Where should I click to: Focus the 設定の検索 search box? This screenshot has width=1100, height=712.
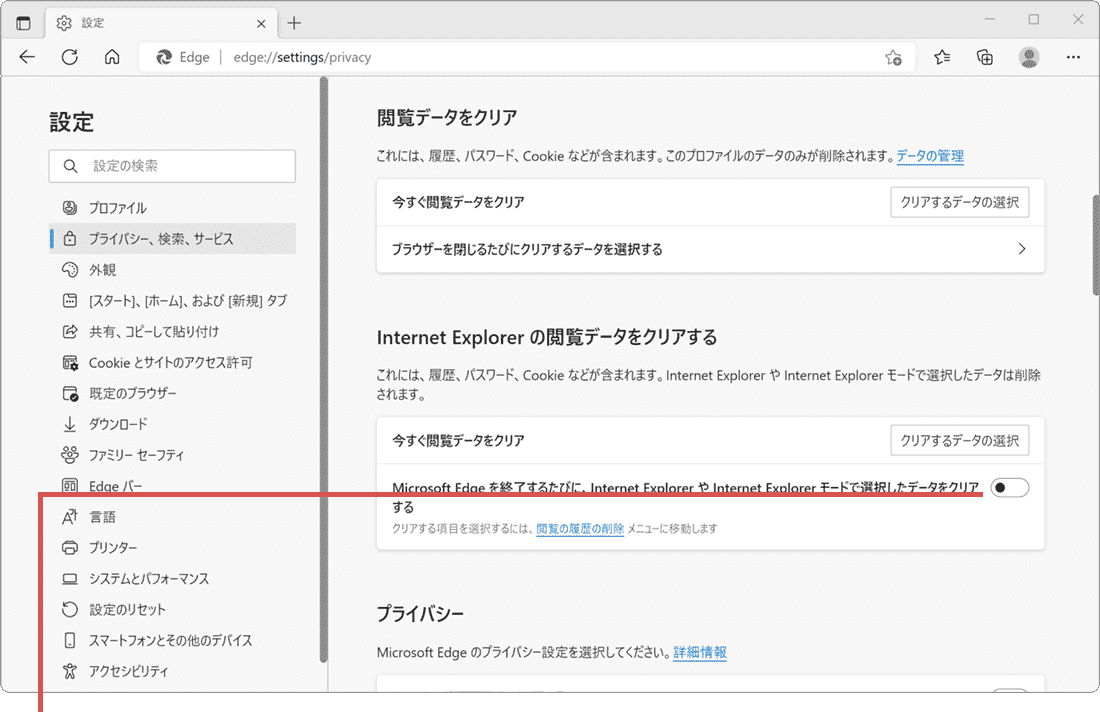pos(172,166)
